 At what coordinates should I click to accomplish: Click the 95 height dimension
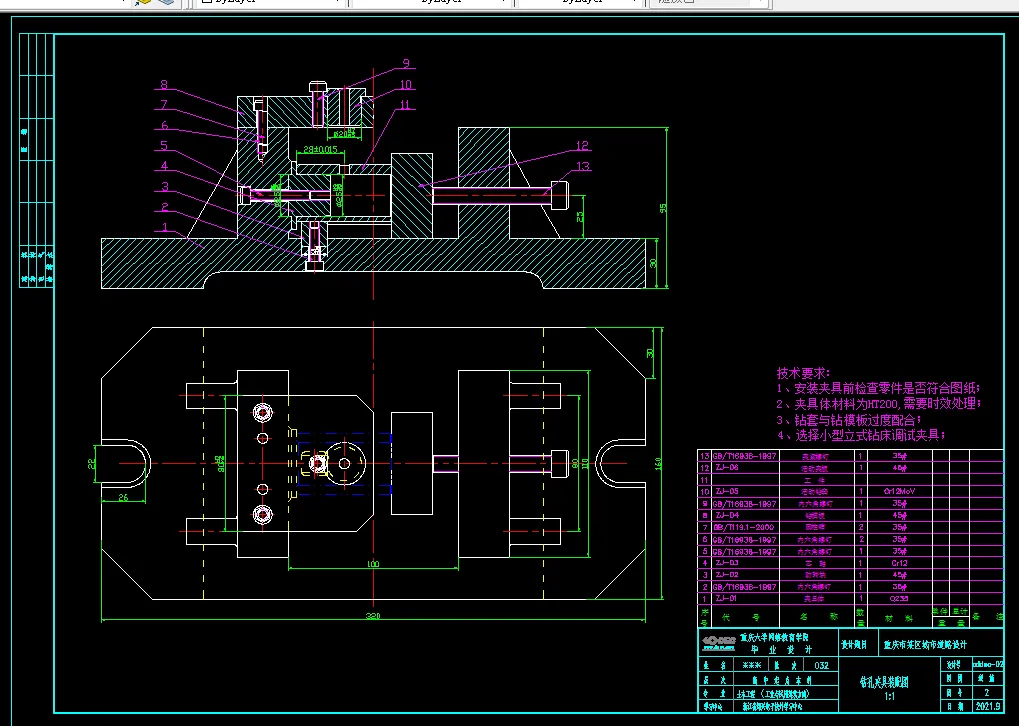[663, 208]
